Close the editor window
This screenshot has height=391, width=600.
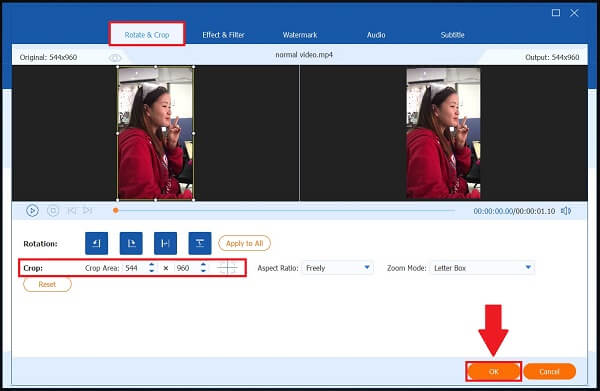click(x=574, y=13)
